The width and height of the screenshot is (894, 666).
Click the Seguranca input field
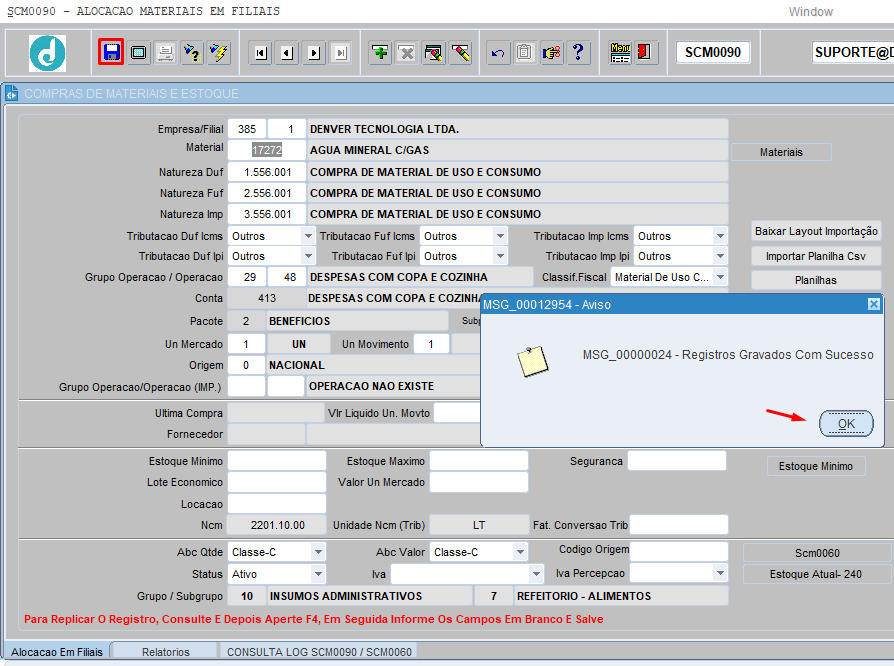click(x=677, y=461)
